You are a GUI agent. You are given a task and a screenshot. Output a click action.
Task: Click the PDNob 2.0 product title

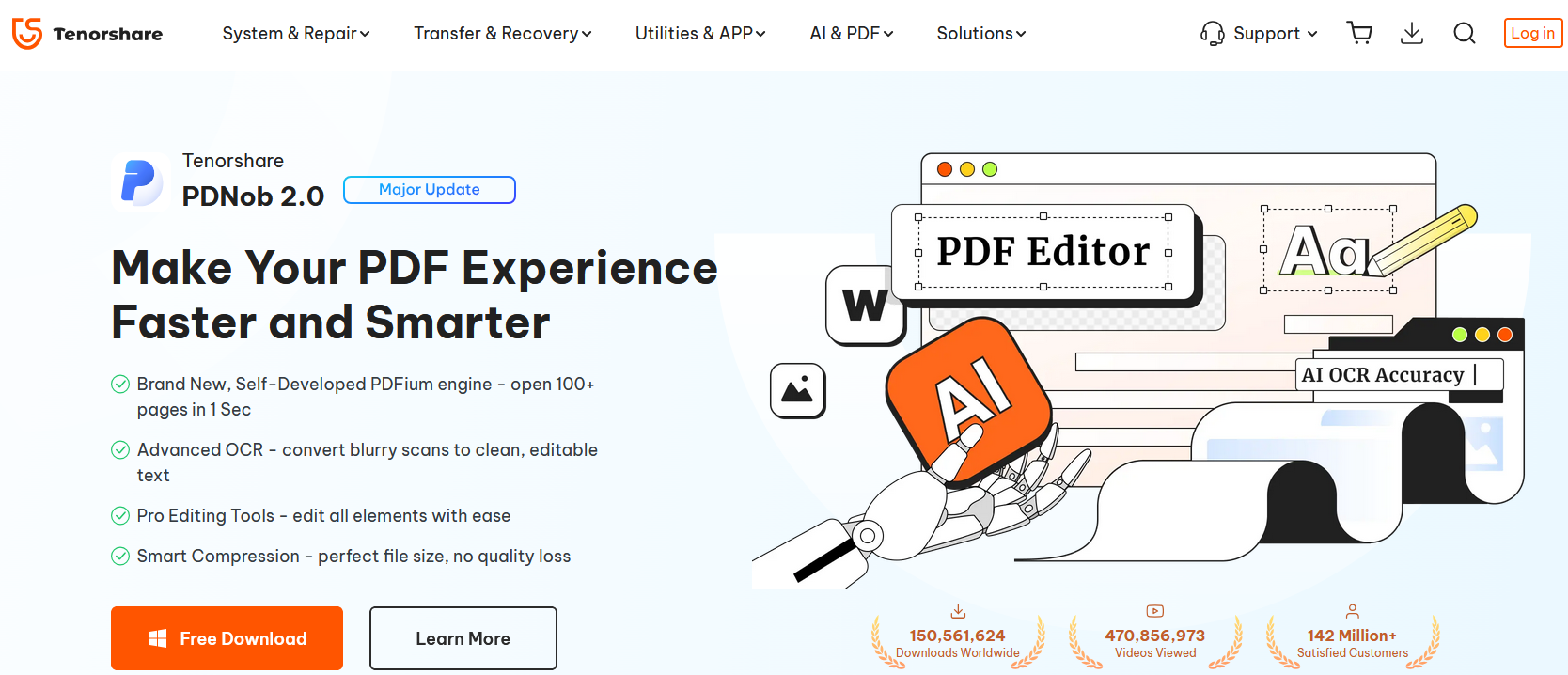[253, 196]
